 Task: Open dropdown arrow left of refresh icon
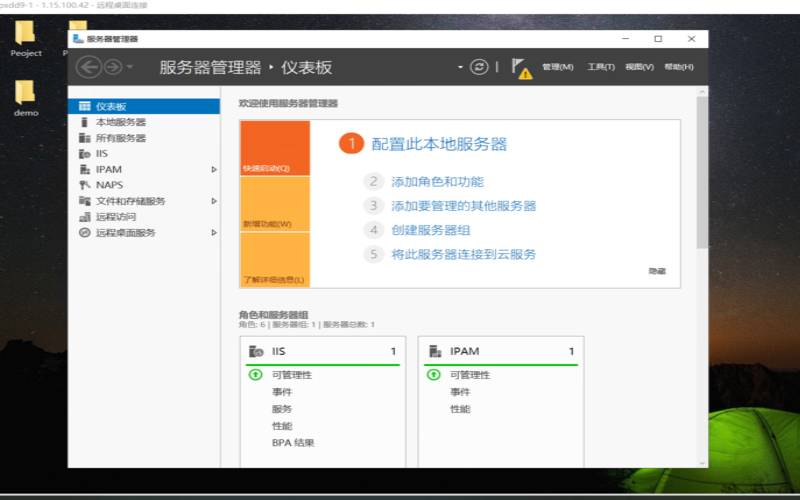pos(460,67)
